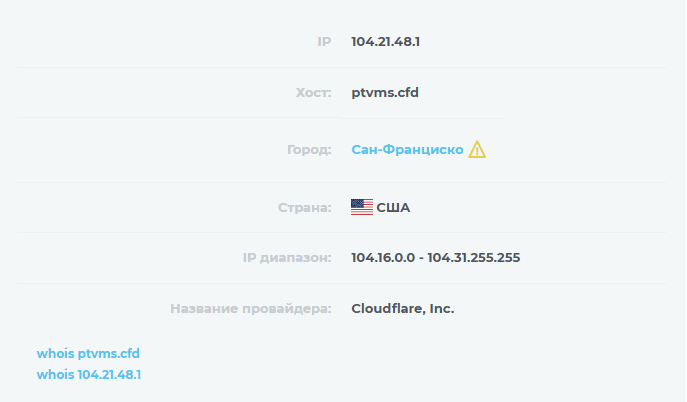This screenshot has height=402, width=687.
Task: Click the IP field label in the top row
Action: [x=323, y=42]
